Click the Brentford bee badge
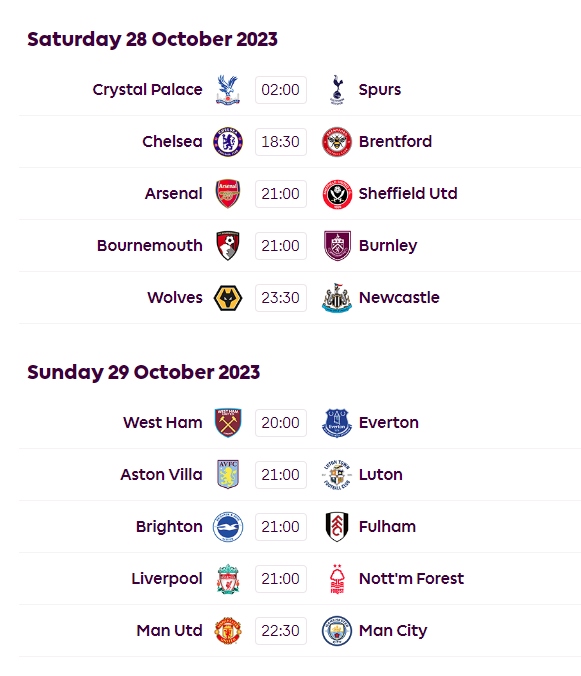Screen dimensions: 581x676 (337, 142)
